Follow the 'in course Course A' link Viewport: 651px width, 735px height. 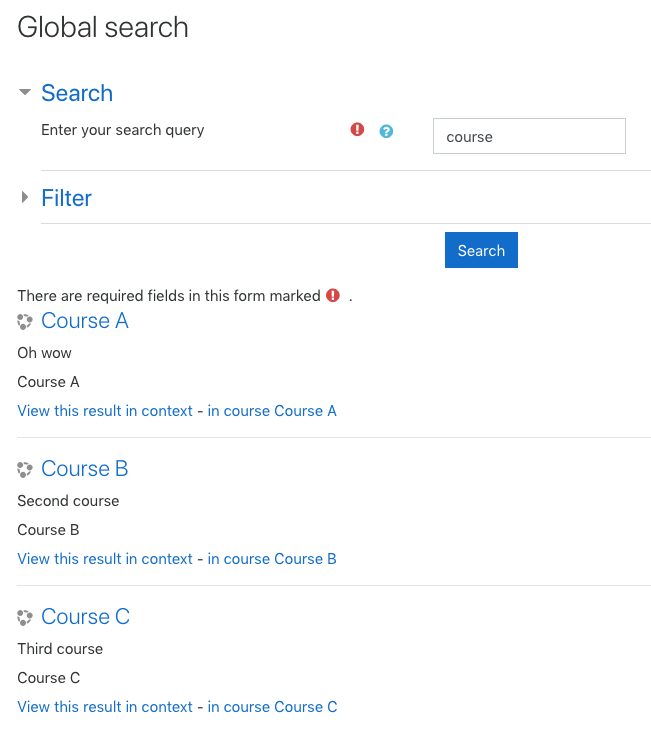[272, 411]
